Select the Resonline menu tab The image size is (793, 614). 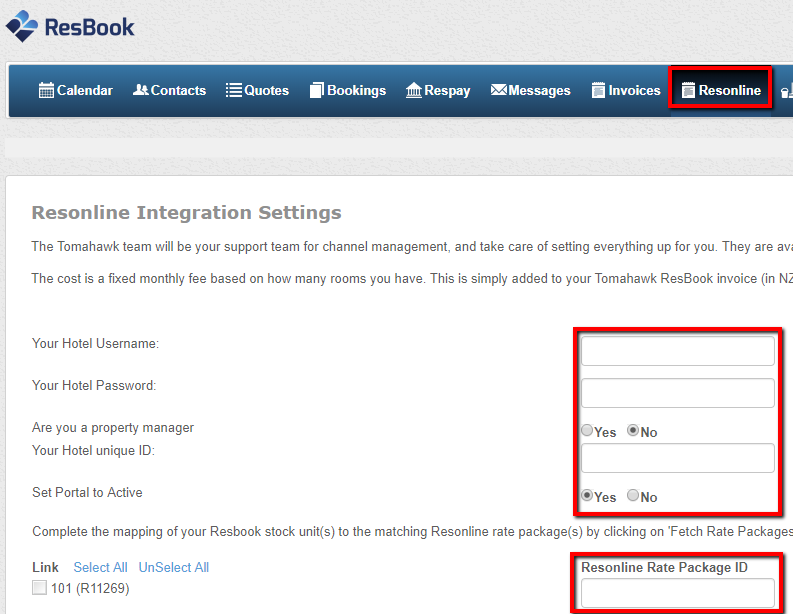pyautogui.click(x=721, y=90)
